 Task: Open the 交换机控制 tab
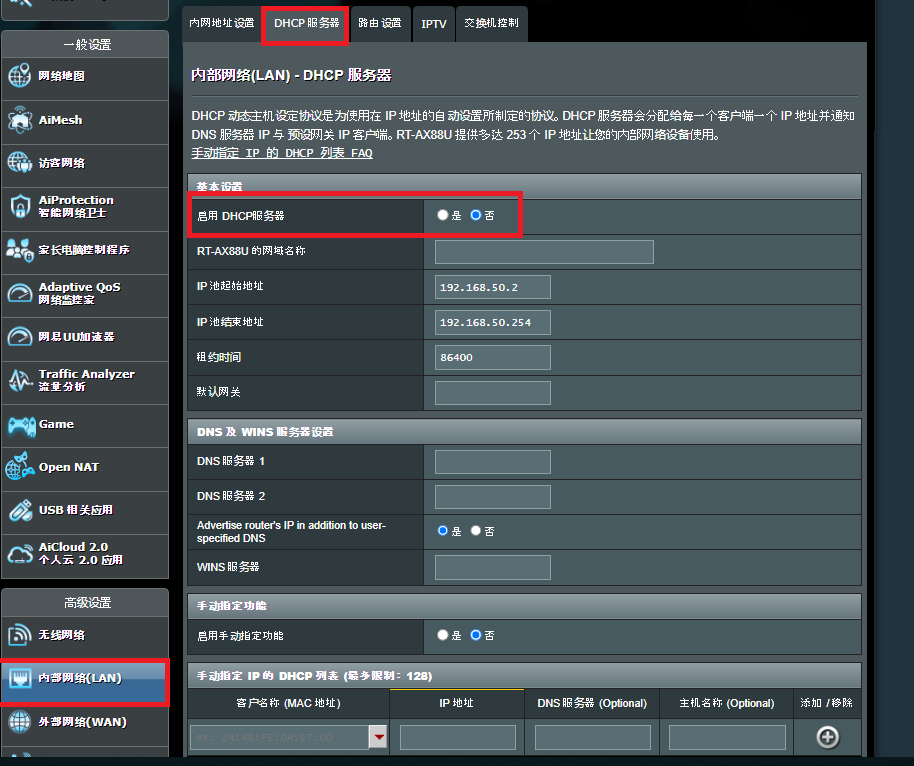(x=491, y=23)
